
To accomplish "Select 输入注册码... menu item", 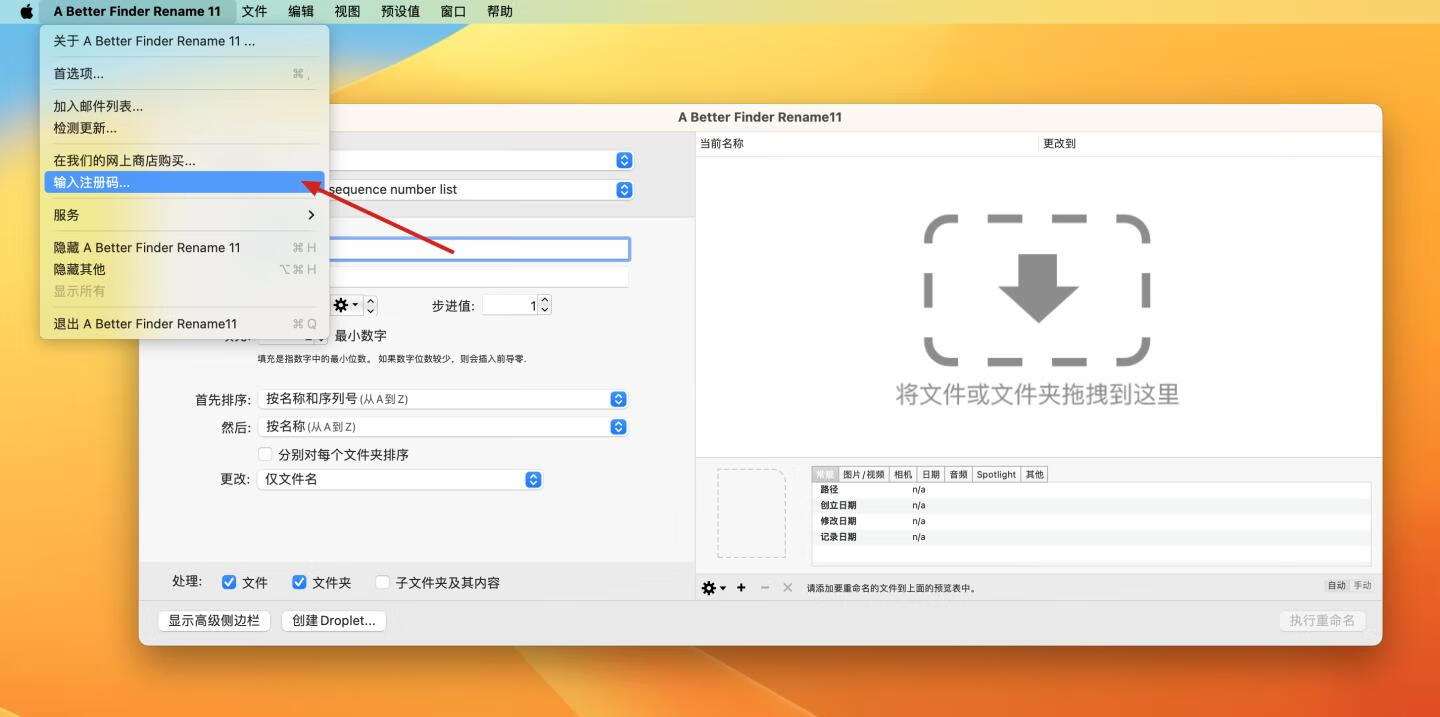I will [x=184, y=182].
